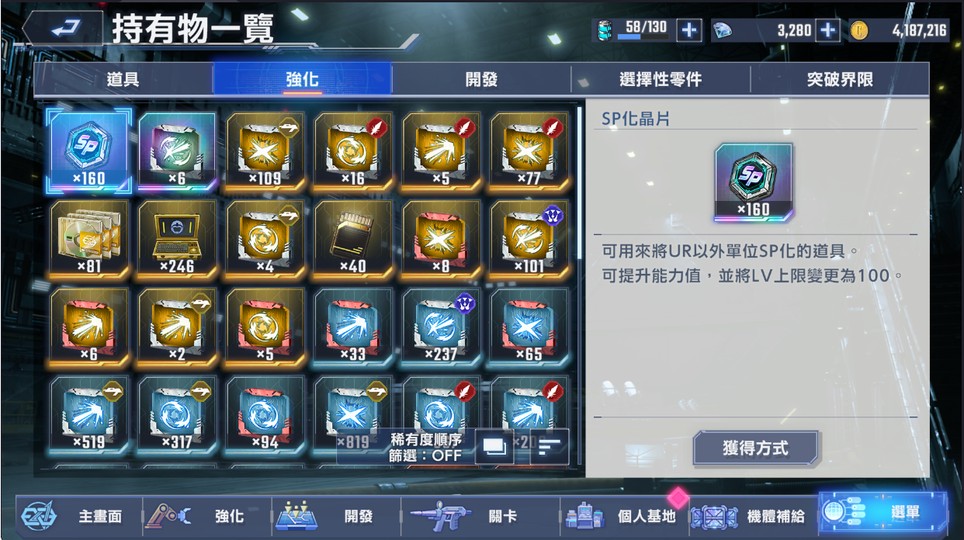
Task: Click the item list scrollbar
Action: click(579, 185)
